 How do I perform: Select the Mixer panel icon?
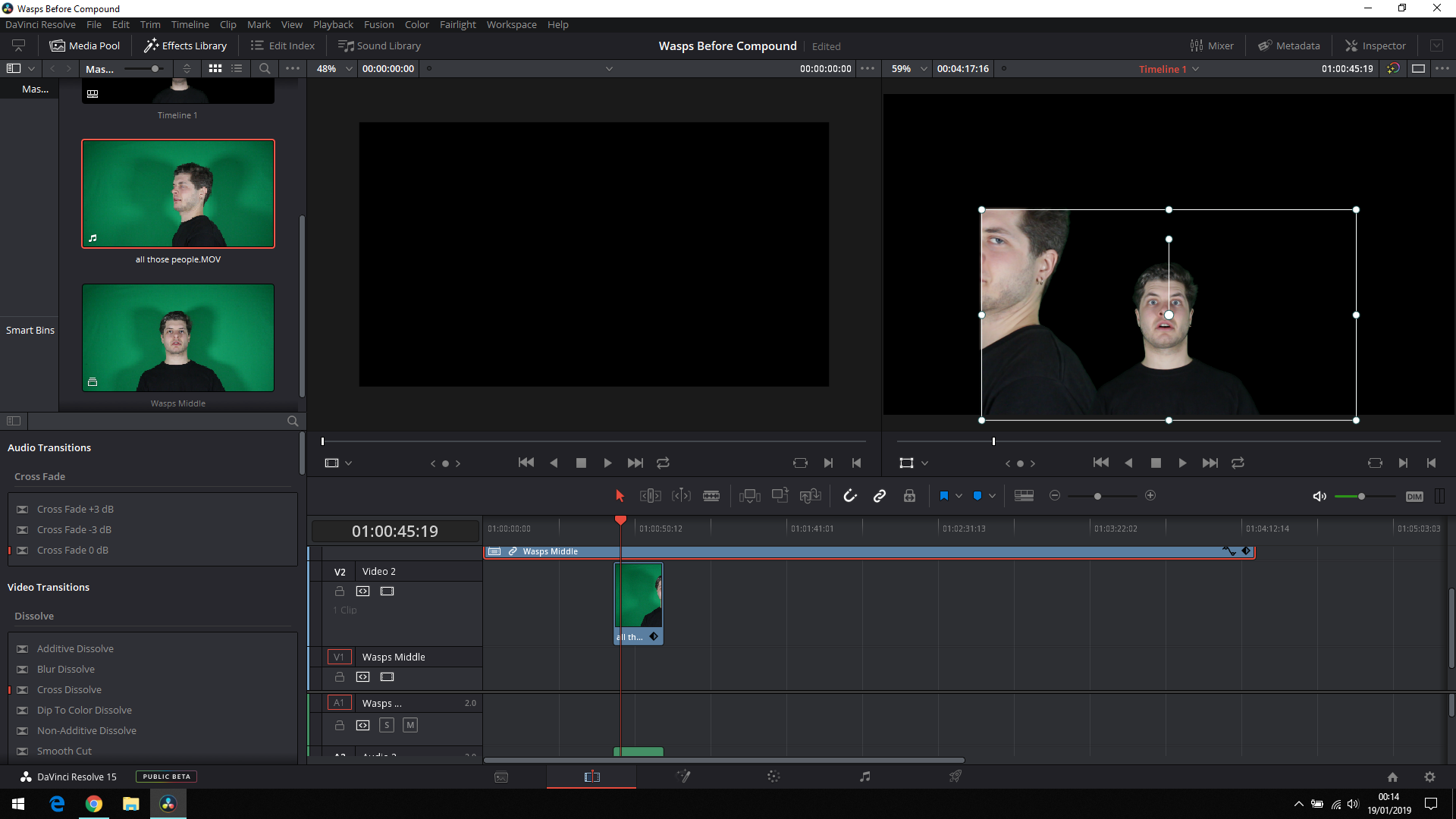coord(1197,45)
